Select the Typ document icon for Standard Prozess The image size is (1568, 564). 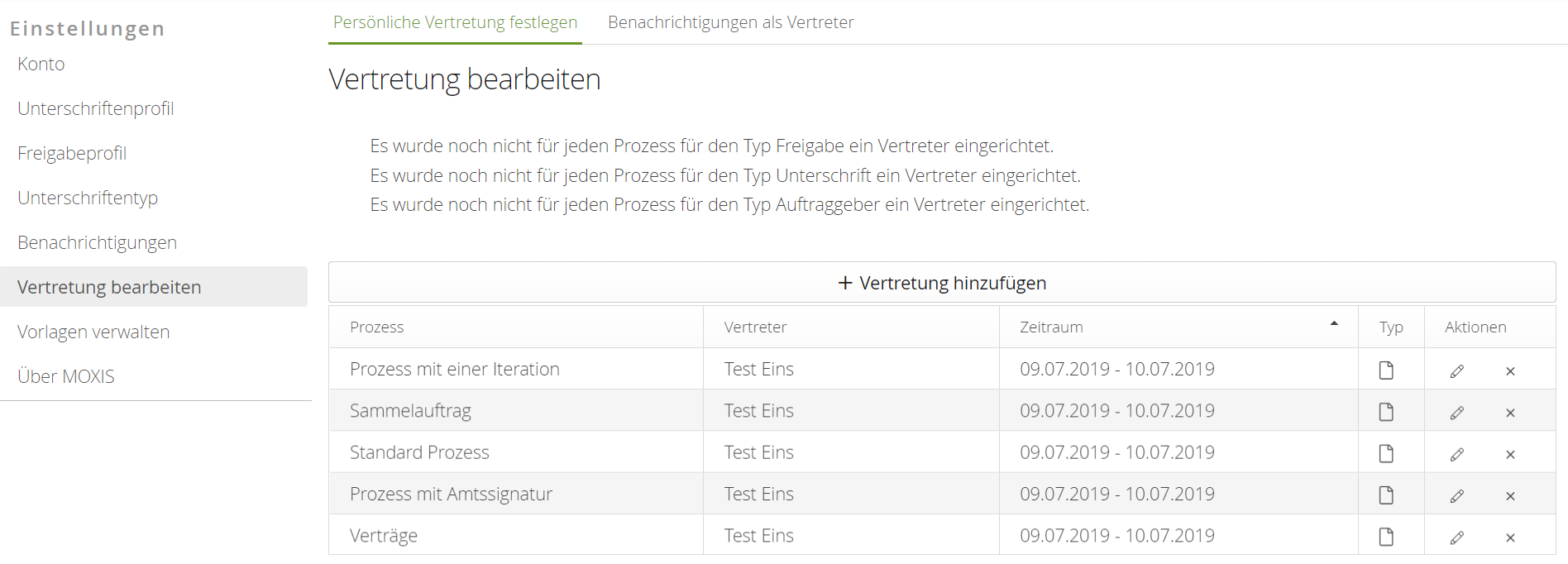click(x=1387, y=453)
